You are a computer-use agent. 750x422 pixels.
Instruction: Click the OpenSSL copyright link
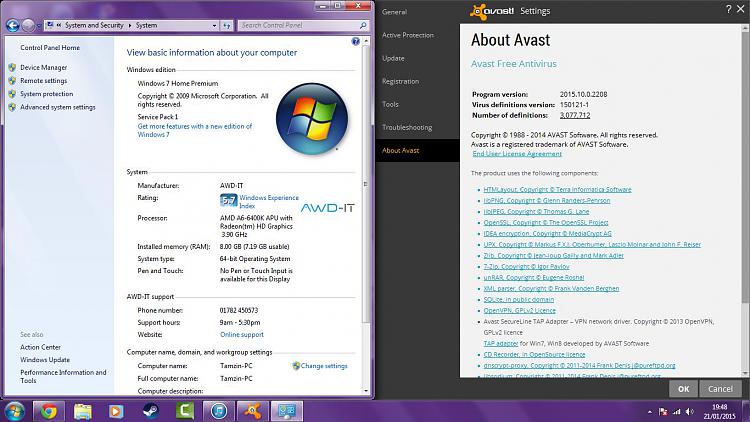(546, 222)
